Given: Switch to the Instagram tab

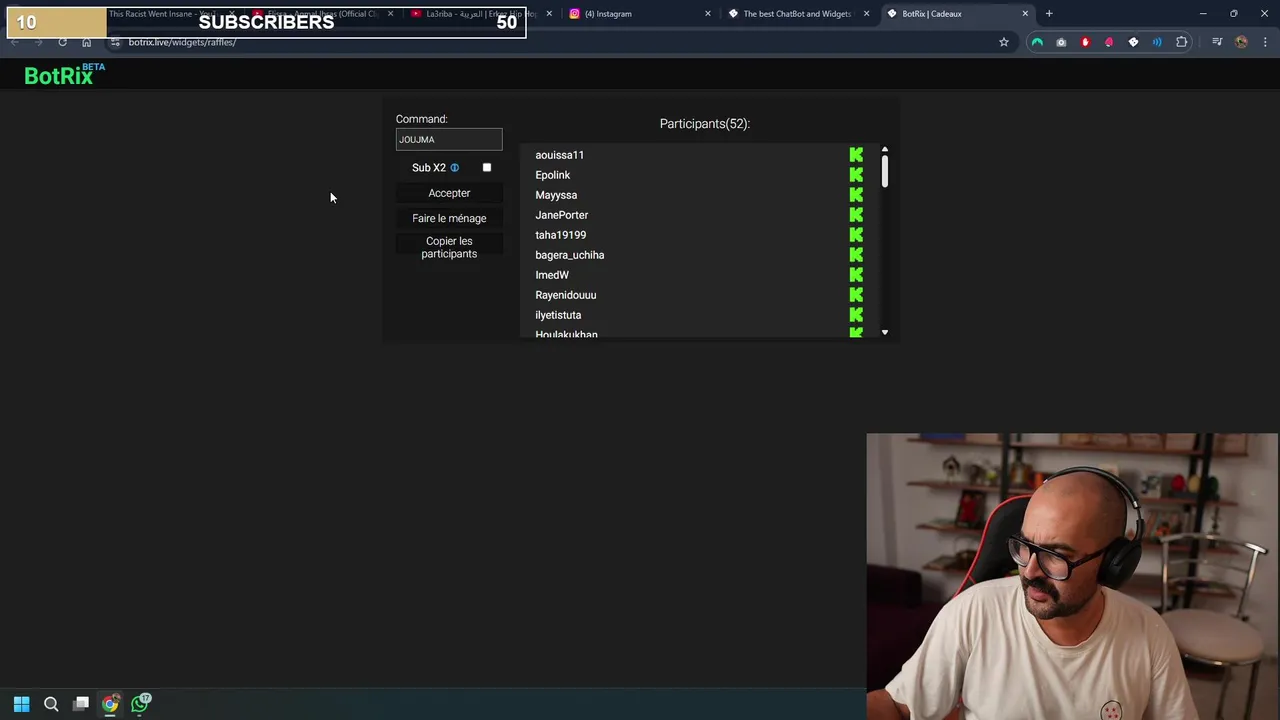Looking at the screenshot, I should (640, 14).
